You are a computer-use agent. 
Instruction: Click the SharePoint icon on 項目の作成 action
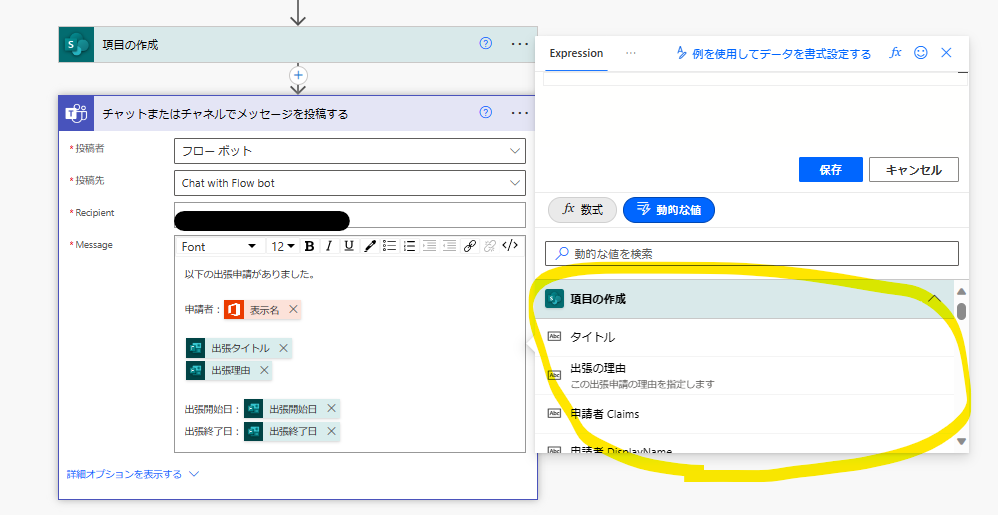[x=76, y=45]
